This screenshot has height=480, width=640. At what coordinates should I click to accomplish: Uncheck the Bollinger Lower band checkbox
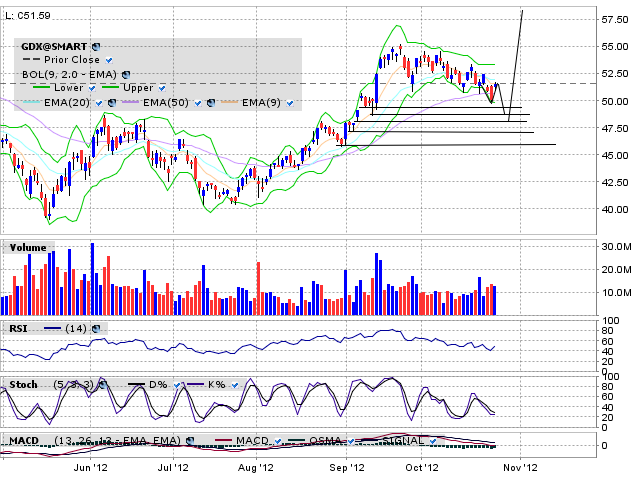point(92,88)
